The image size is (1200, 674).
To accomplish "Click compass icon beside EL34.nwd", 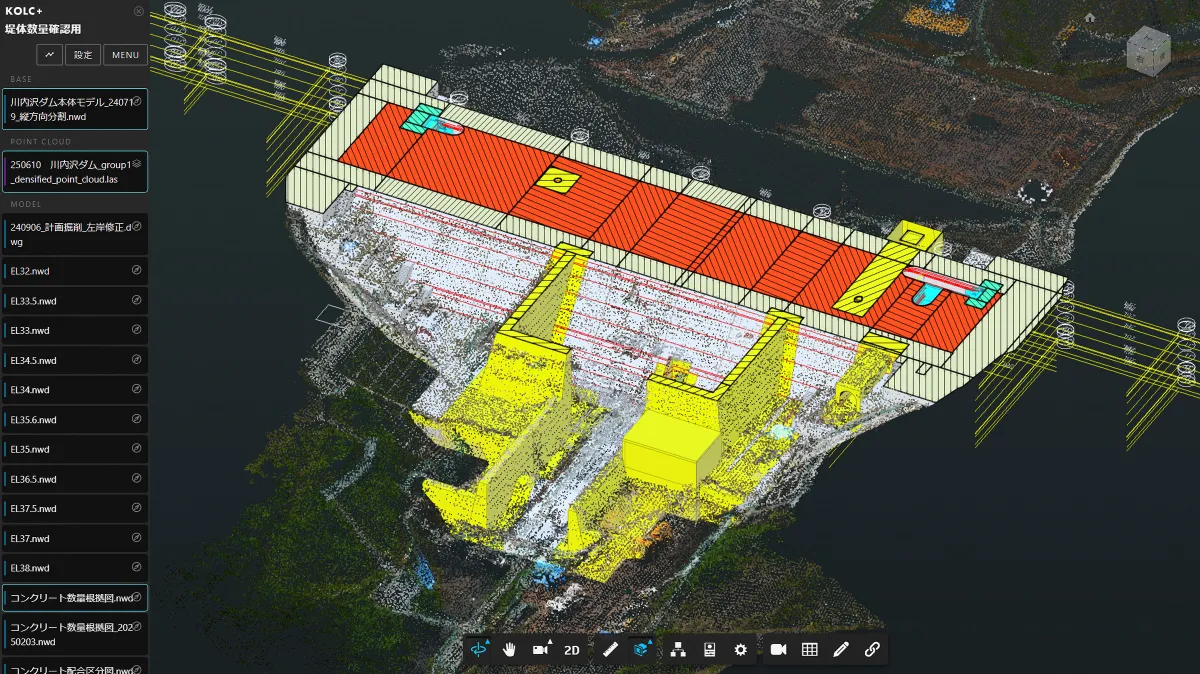I will point(137,389).
